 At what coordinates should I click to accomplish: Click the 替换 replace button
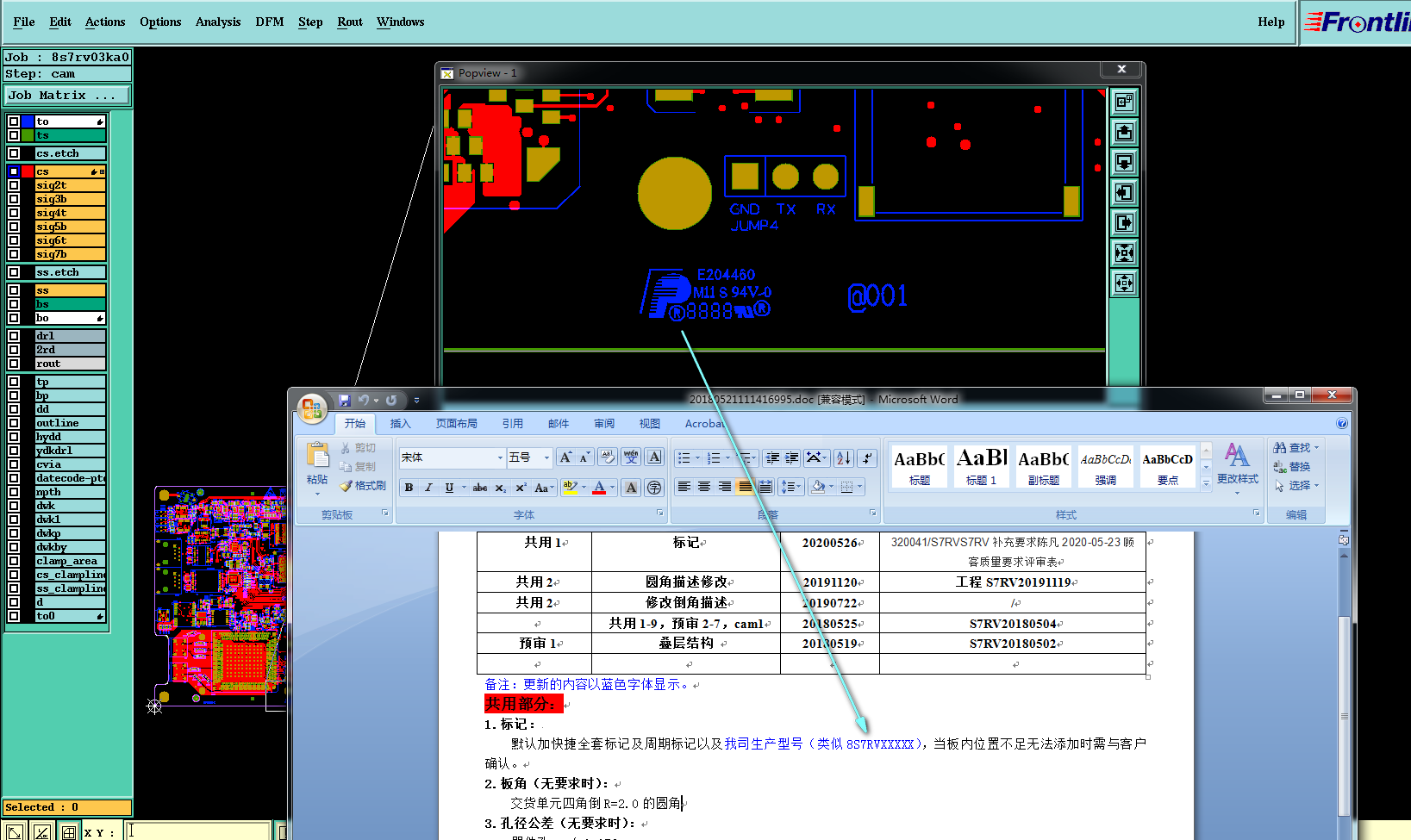[x=1292, y=467]
